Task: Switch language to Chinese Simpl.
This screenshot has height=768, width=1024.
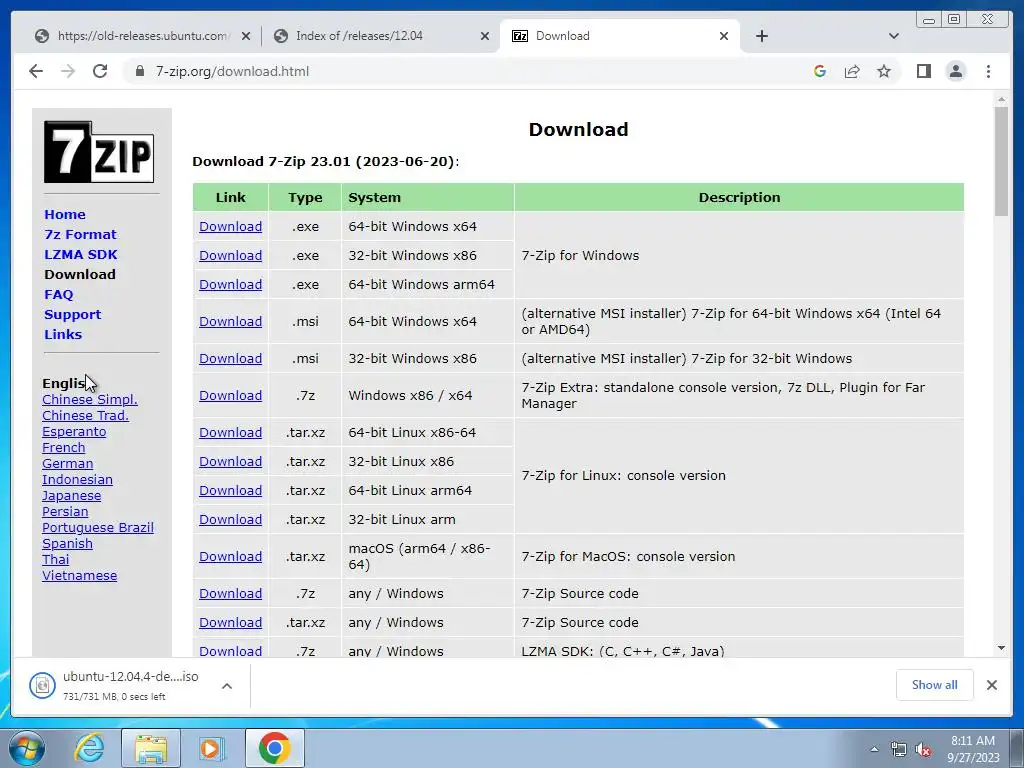Action: (x=89, y=400)
